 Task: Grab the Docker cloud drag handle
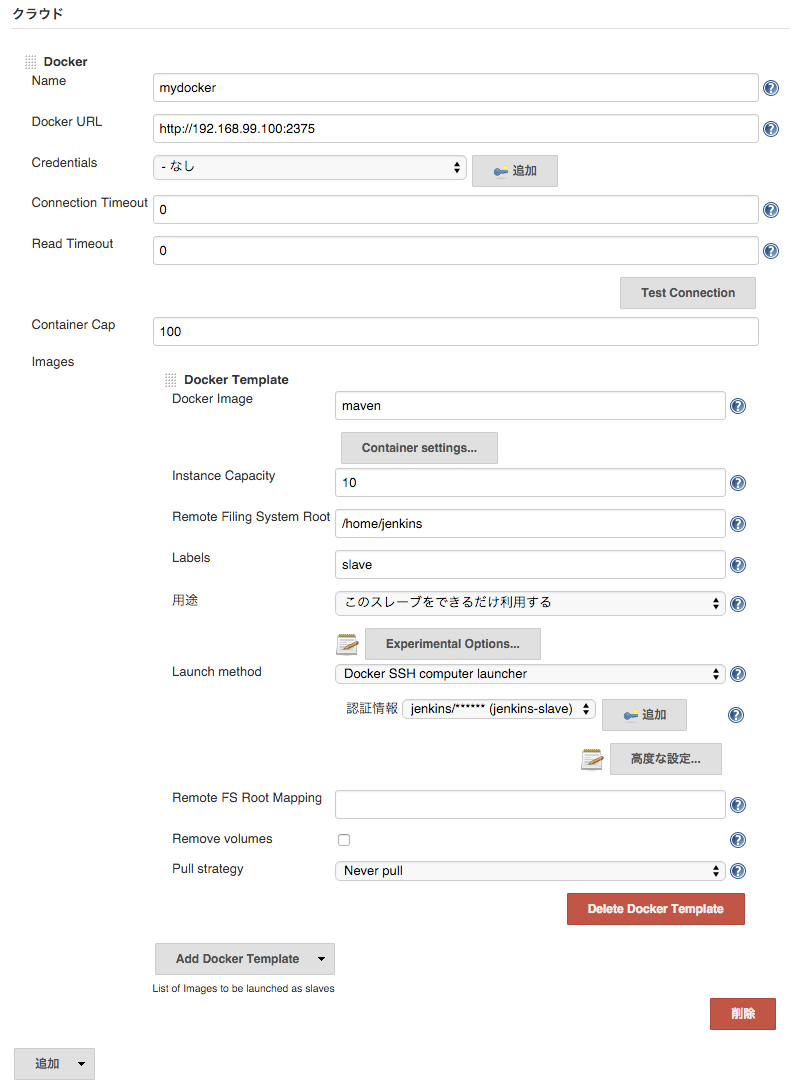[x=32, y=61]
